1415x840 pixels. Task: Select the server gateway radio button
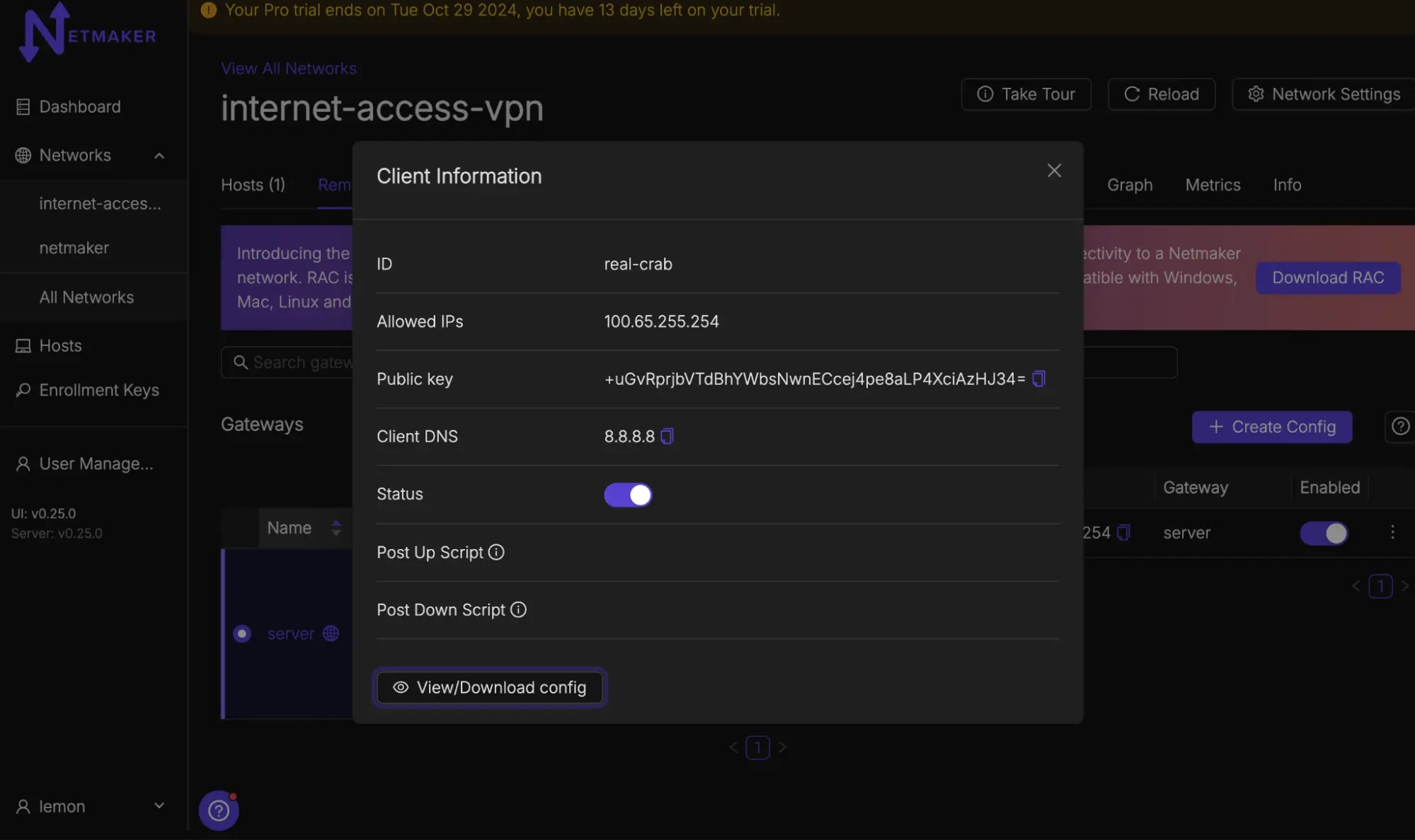(242, 633)
